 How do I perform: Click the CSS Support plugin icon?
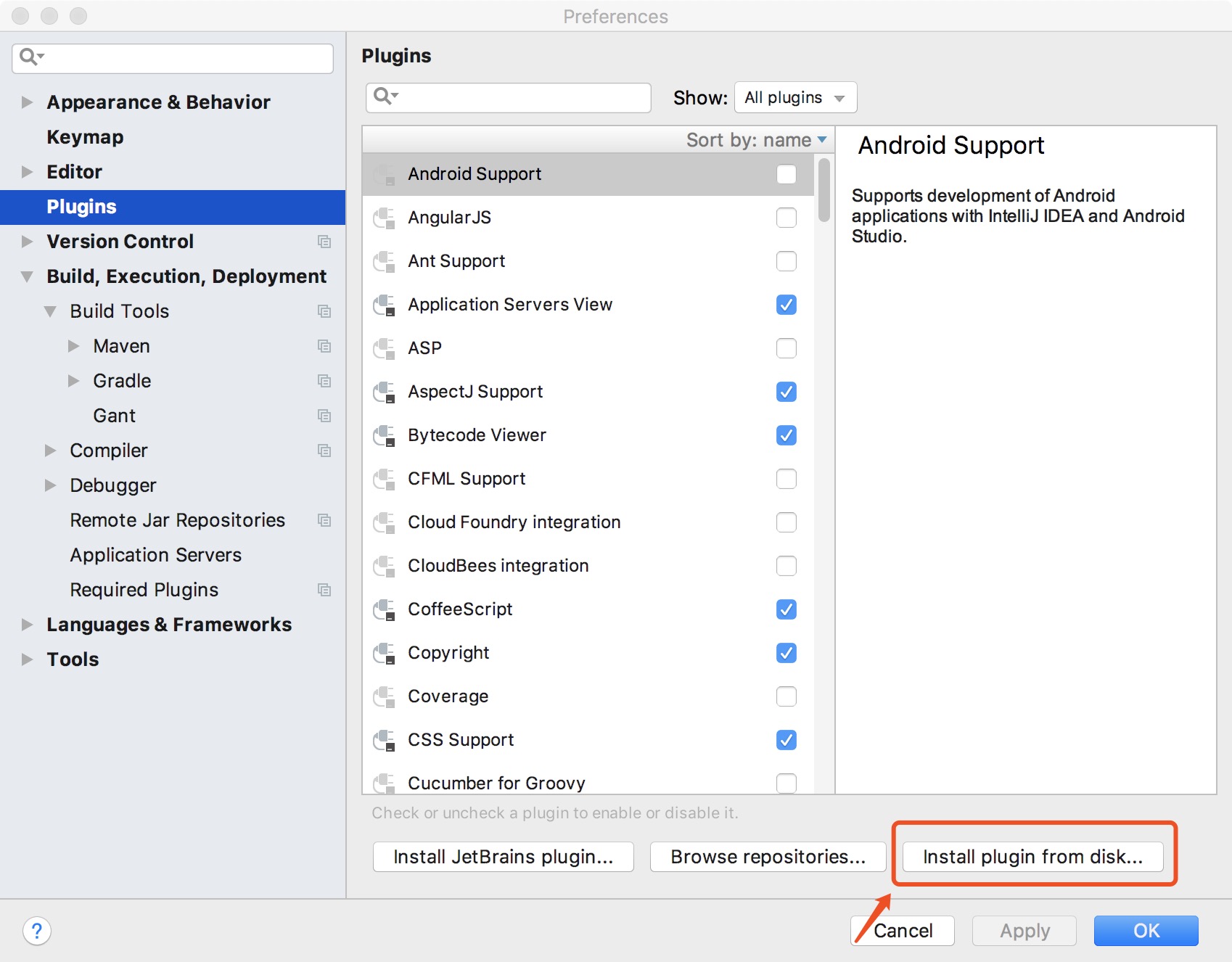pyautogui.click(x=384, y=740)
